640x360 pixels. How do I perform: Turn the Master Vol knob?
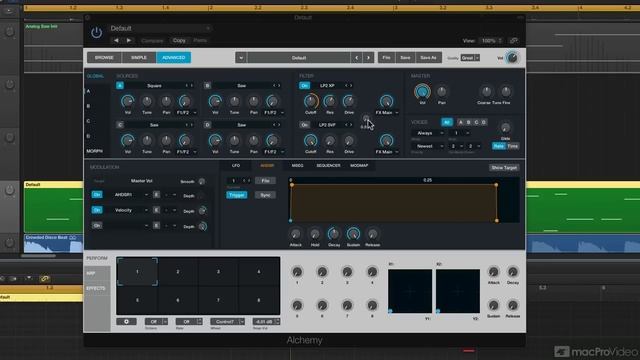click(422, 91)
